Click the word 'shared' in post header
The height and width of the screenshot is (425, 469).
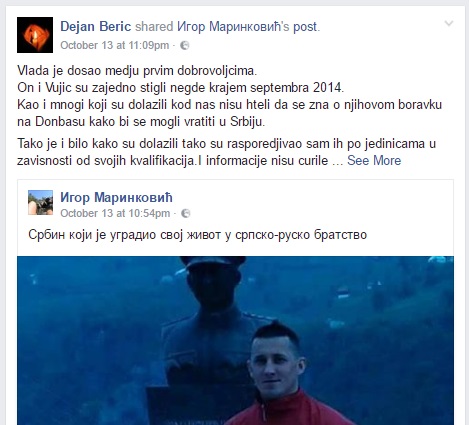154,27
